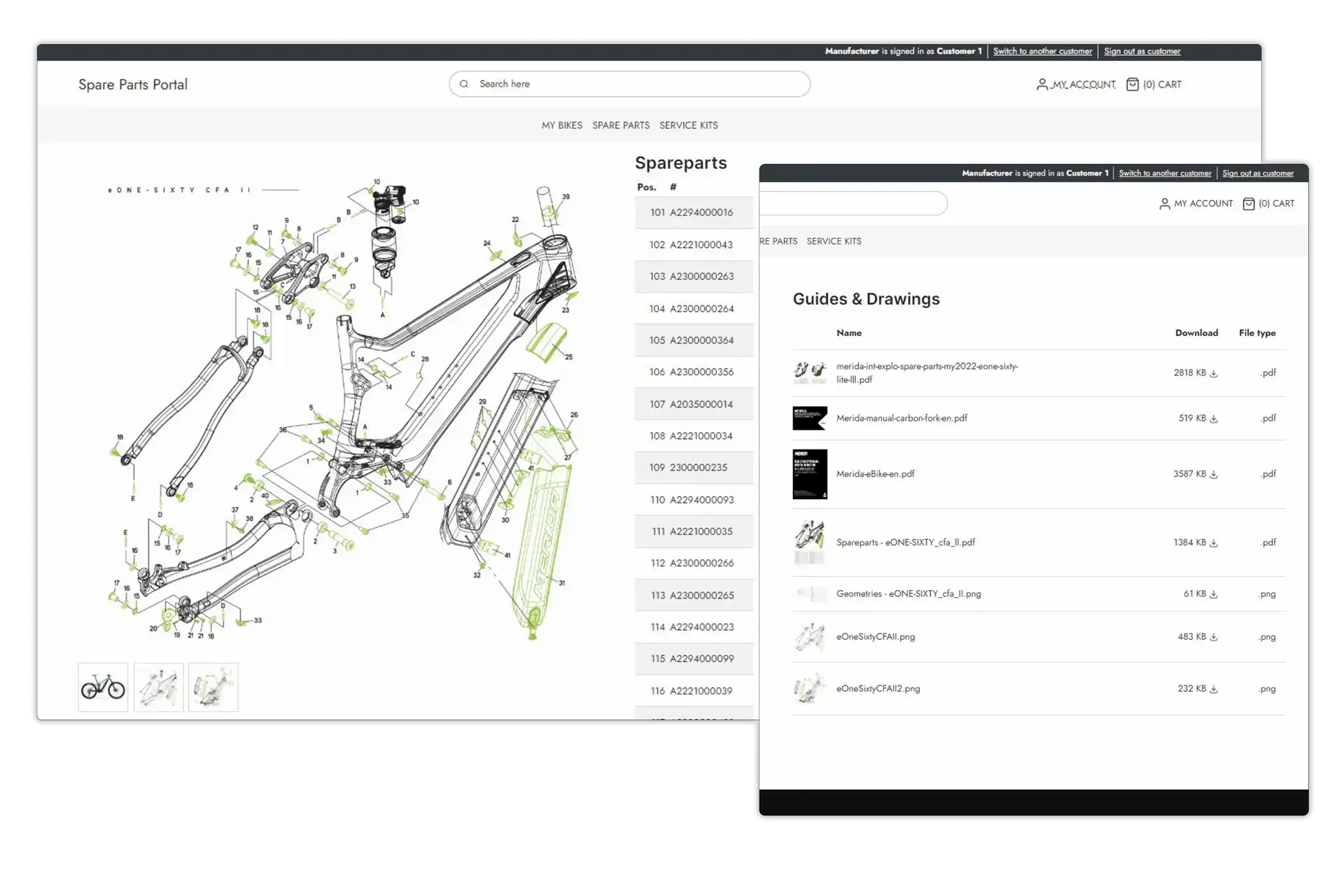1344x896 pixels.
Task: Open file name eOneSixtyCFAII2.png
Action: (x=878, y=689)
